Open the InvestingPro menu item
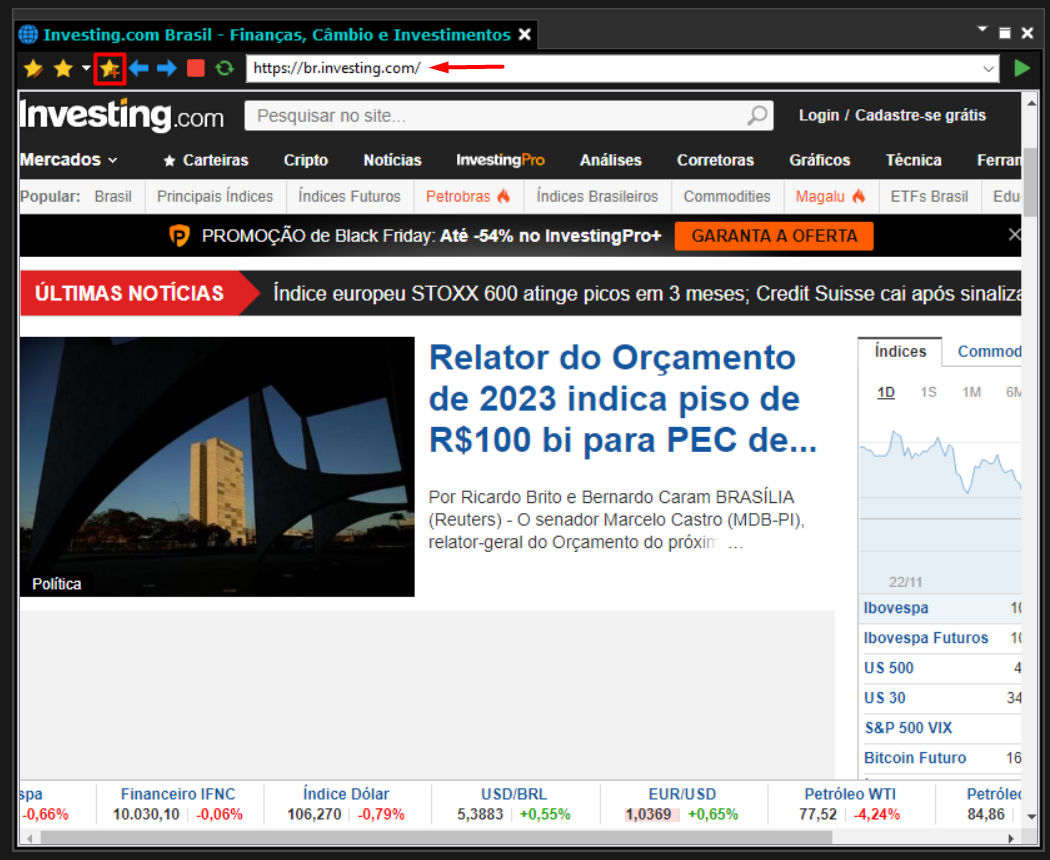The image size is (1050, 860). (500, 160)
